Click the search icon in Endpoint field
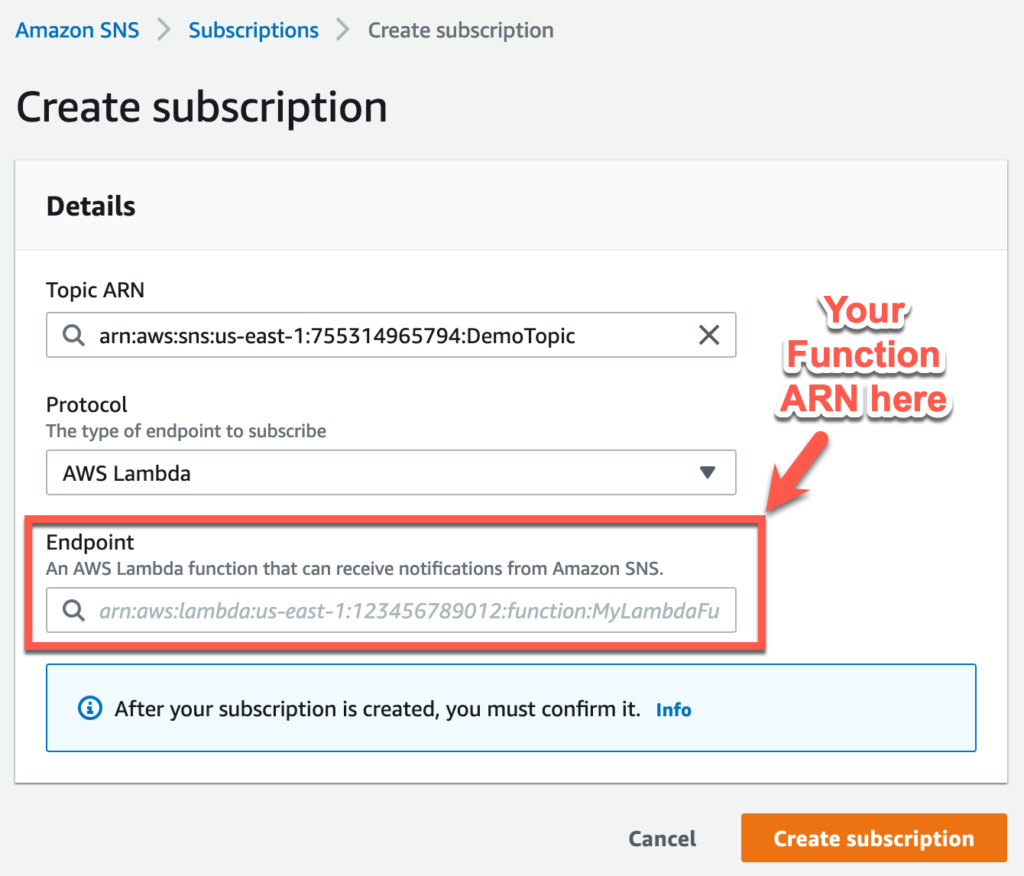1024x876 pixels. 73,611
